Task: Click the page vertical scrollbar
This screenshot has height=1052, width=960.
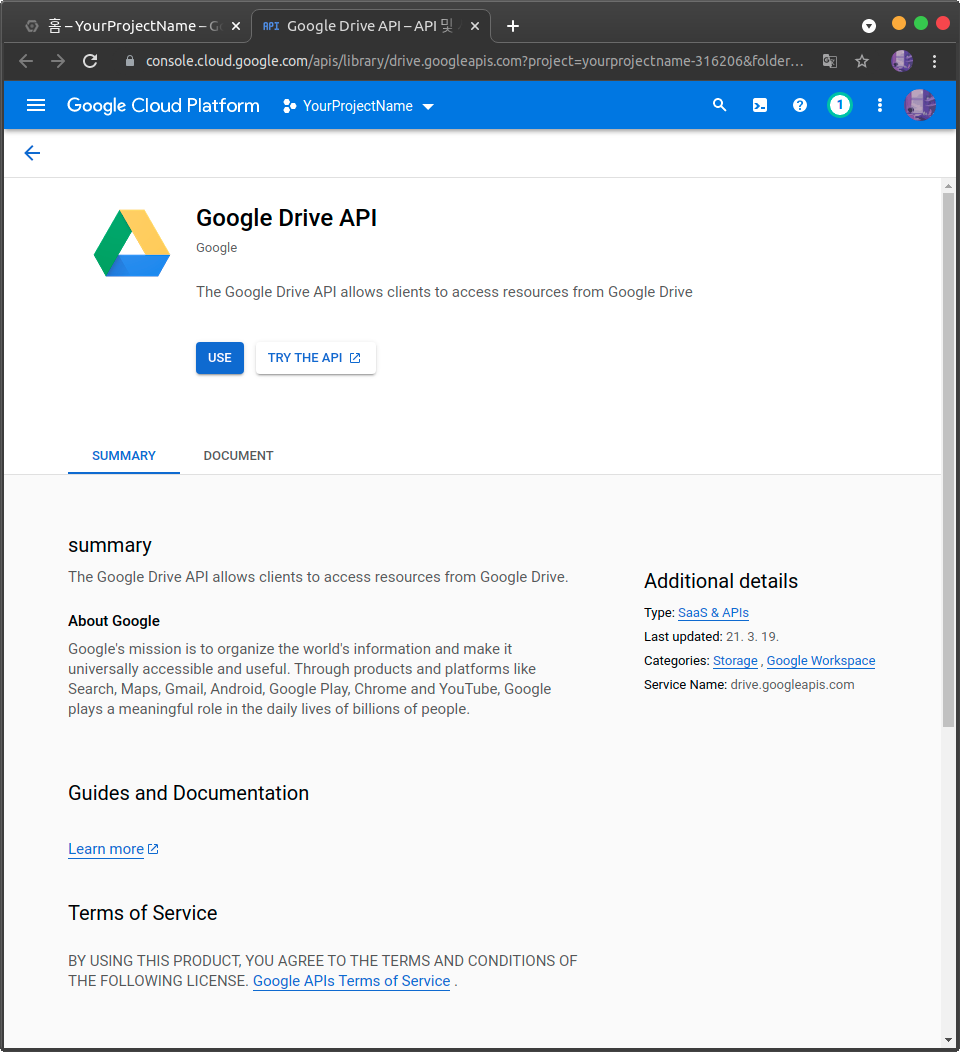Action: pos(948,460)
